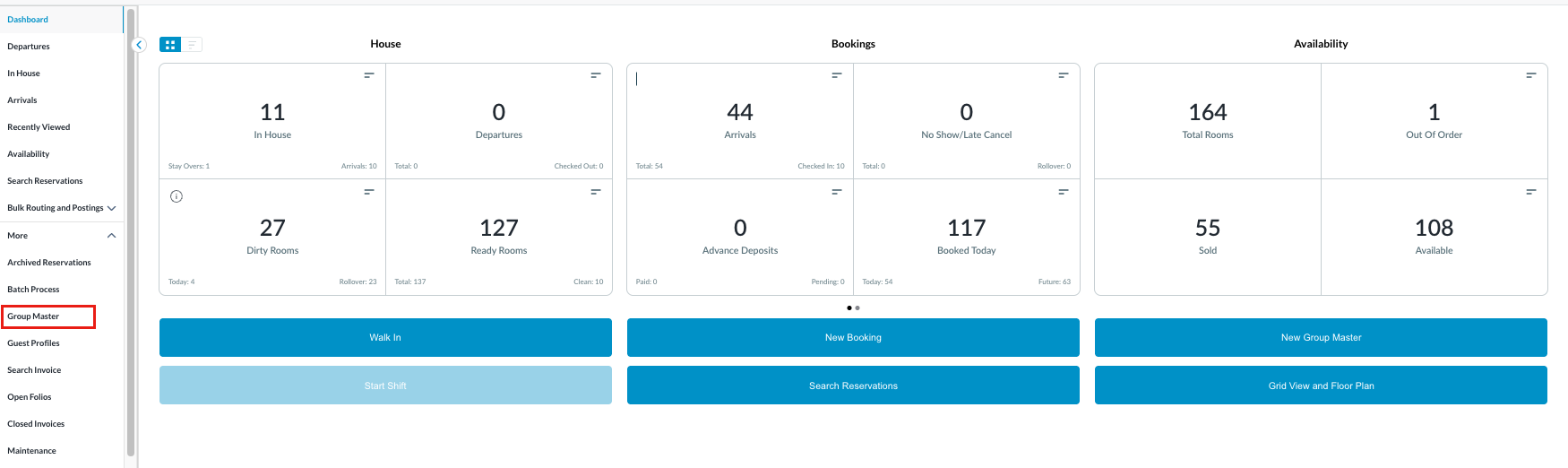Open menu icon on Departures tile
Viewport: 1568px width, 468px height.
595,75
